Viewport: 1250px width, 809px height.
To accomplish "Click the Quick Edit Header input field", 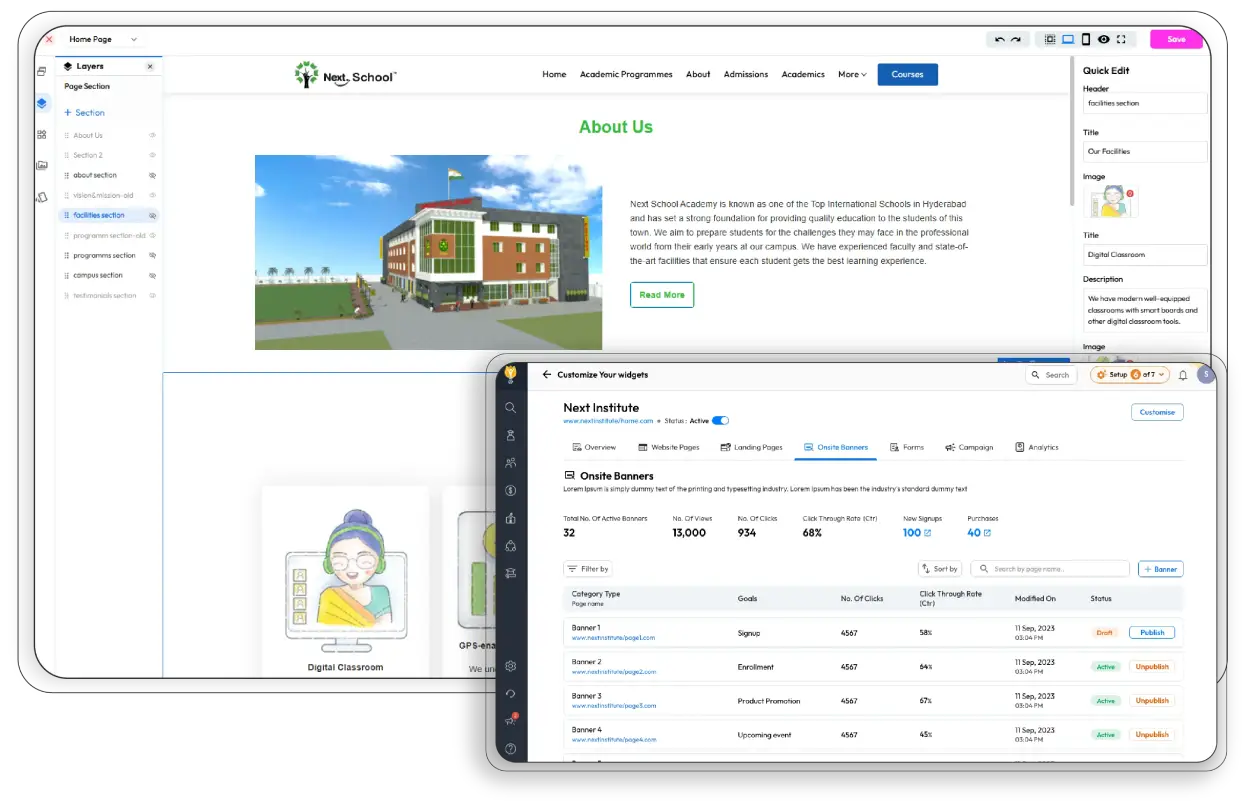I will pyautogui.click(x=1145, y=103).
